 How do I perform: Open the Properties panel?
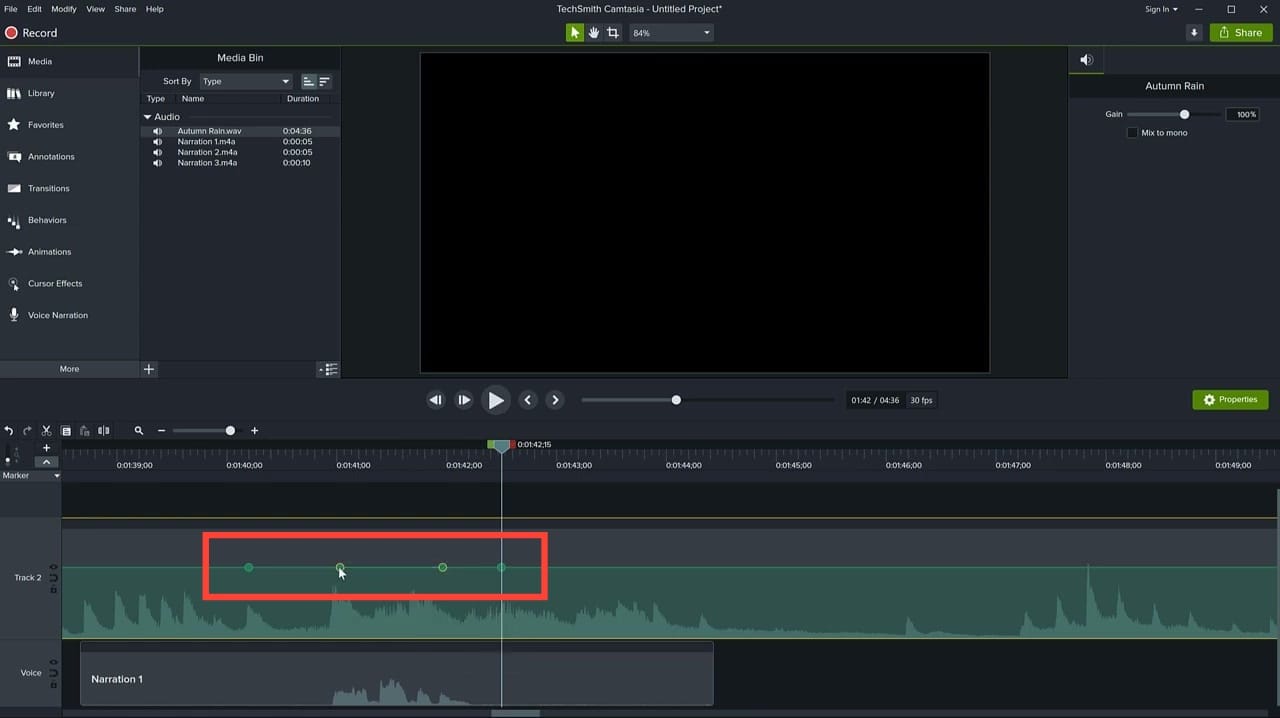[1230, 399]
